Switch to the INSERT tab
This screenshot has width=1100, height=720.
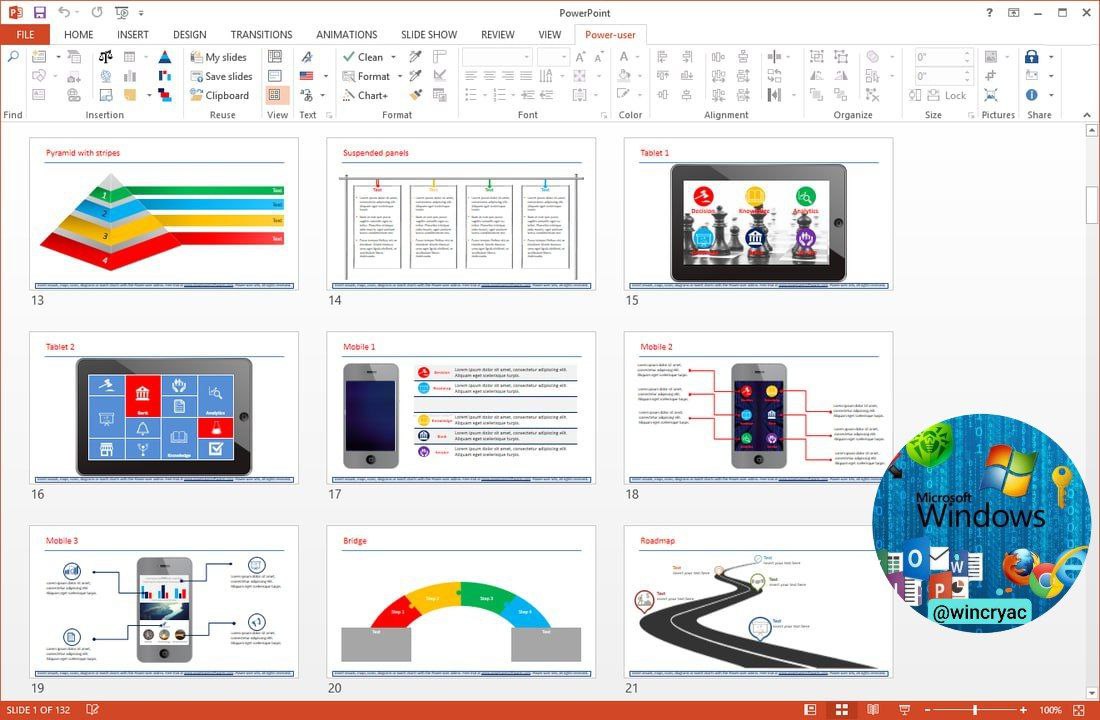point(133,34)
